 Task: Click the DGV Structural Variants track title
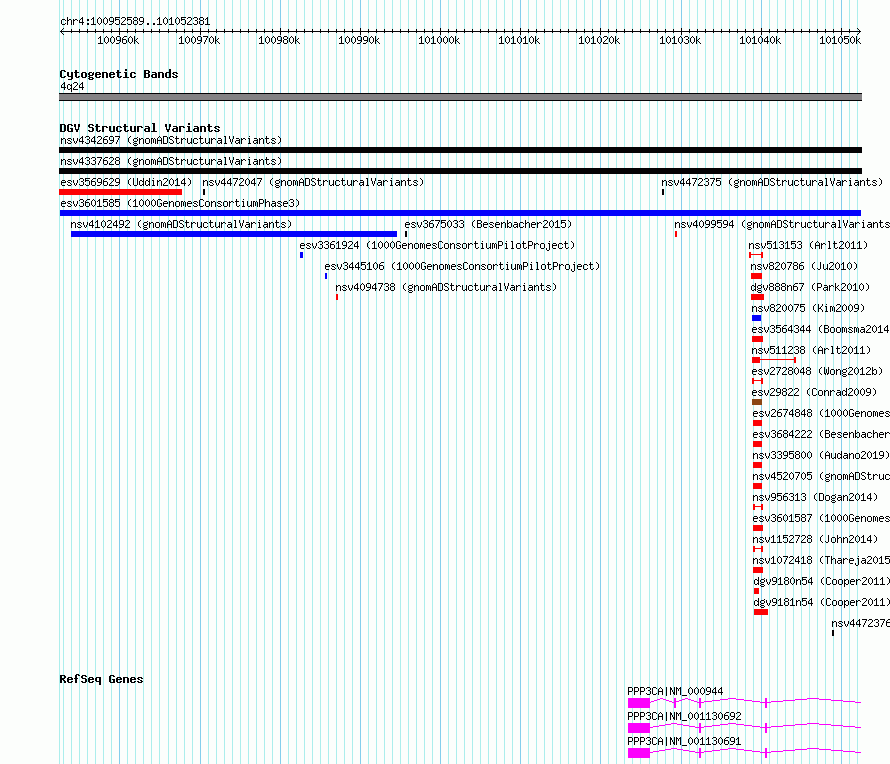click(x=140, y=128)
